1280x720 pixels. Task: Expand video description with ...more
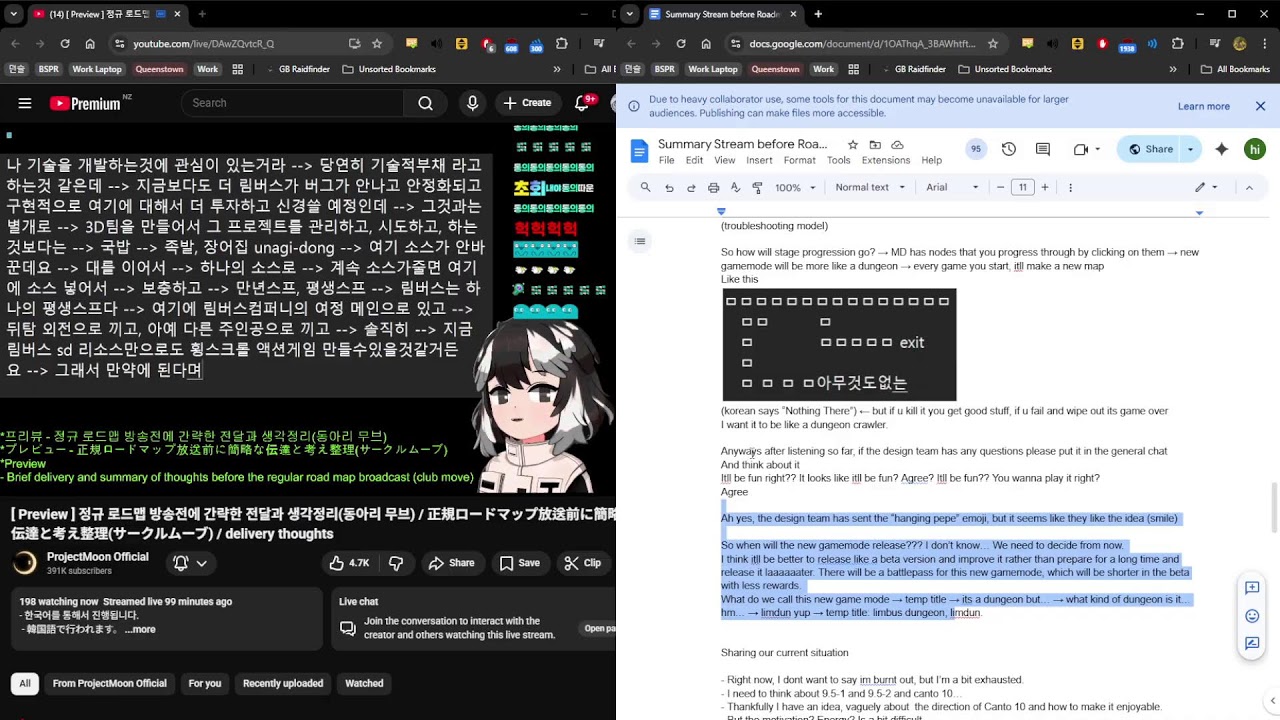click(x=139, y=629)
